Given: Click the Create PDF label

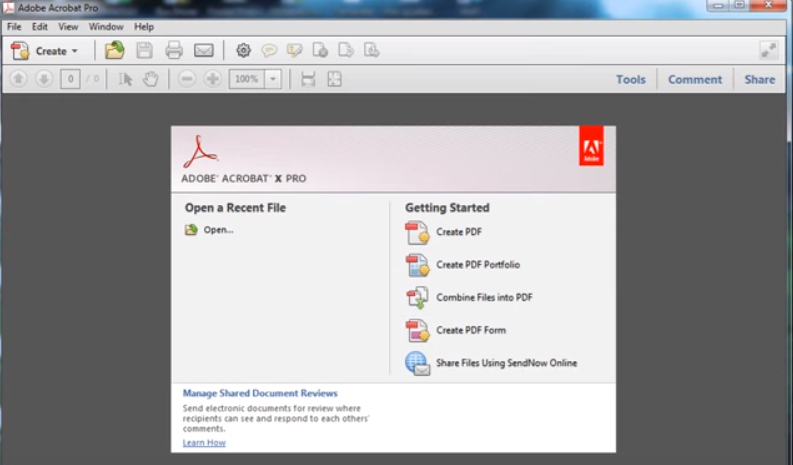Looking at the screenshot, I should point(459,232).
